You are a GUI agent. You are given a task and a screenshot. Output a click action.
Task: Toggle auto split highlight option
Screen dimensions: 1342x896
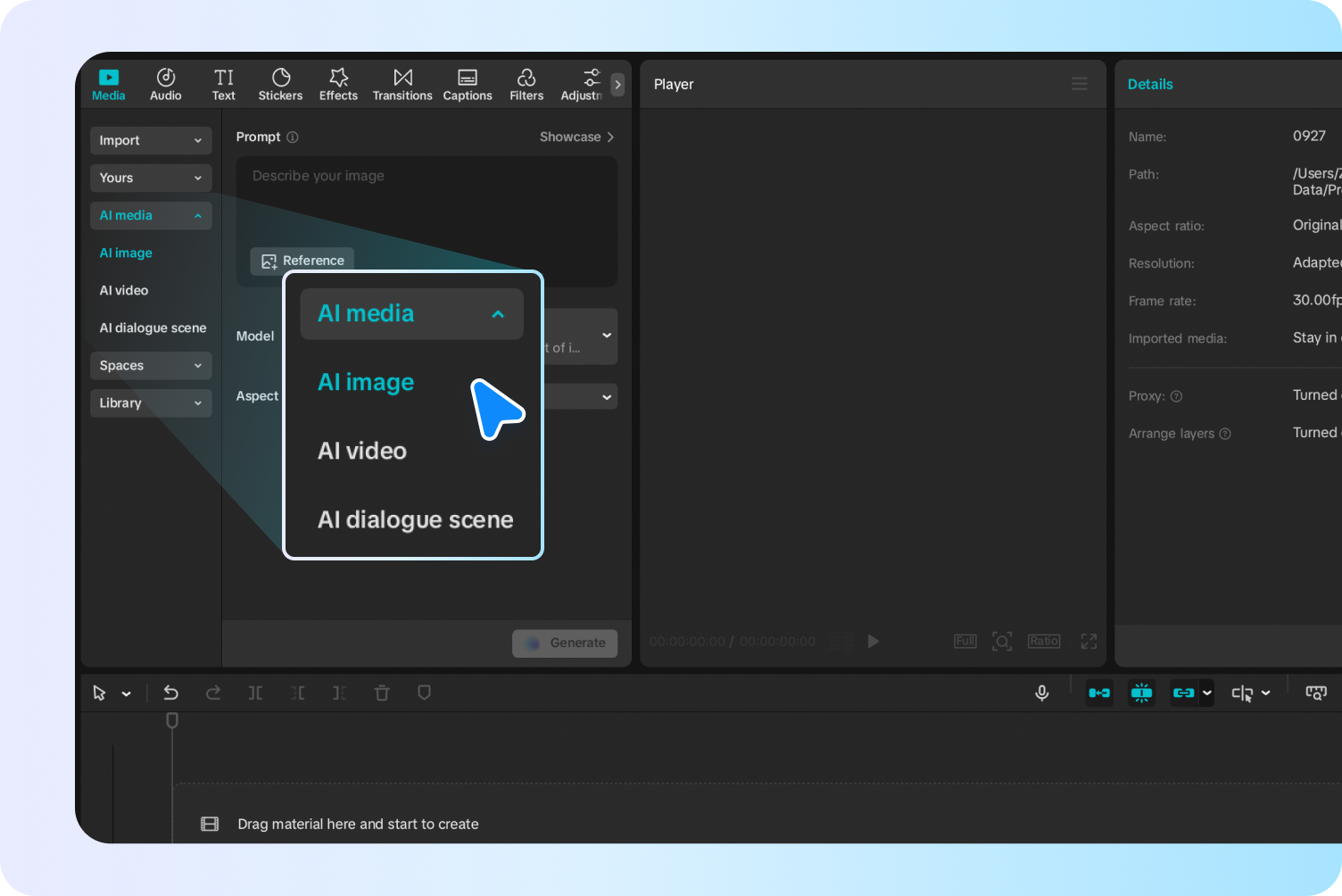click(1141, 693)
